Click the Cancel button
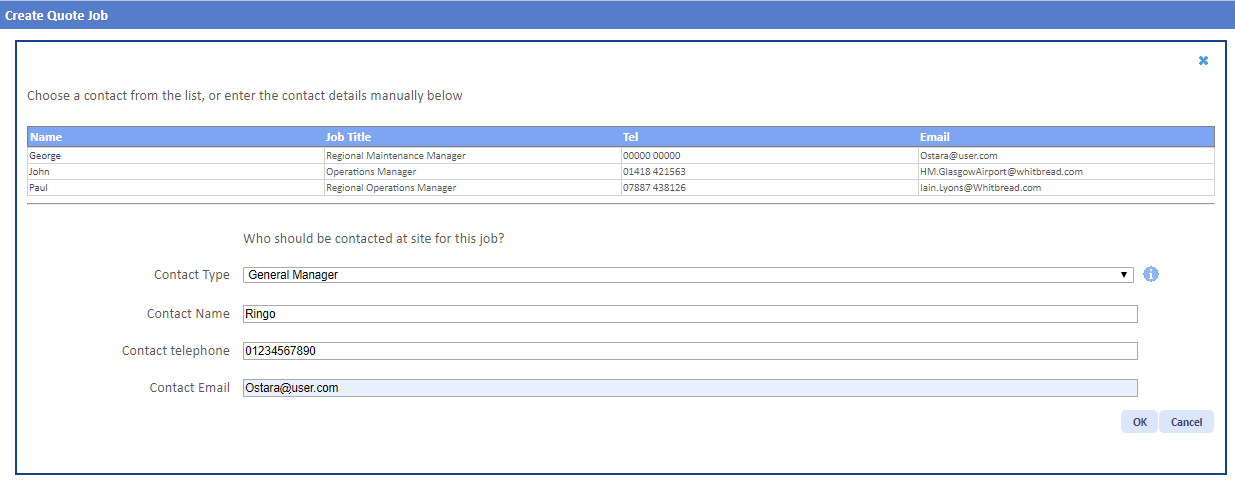 [1187, 422]
